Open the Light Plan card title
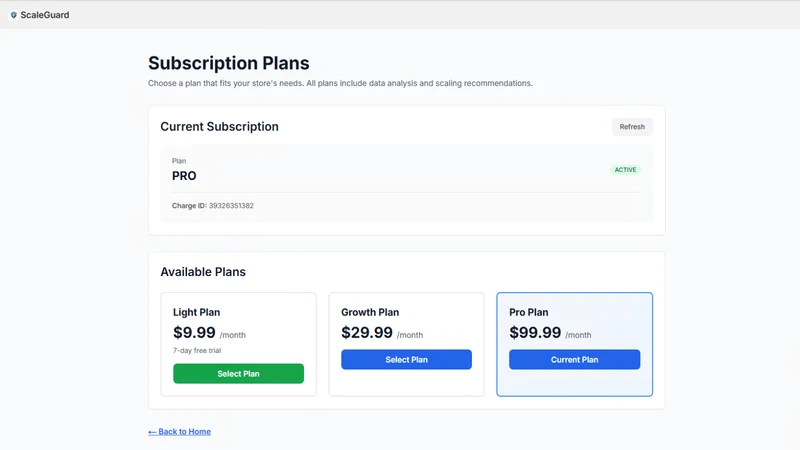The image size is (800, 450). tap(196, 312)
